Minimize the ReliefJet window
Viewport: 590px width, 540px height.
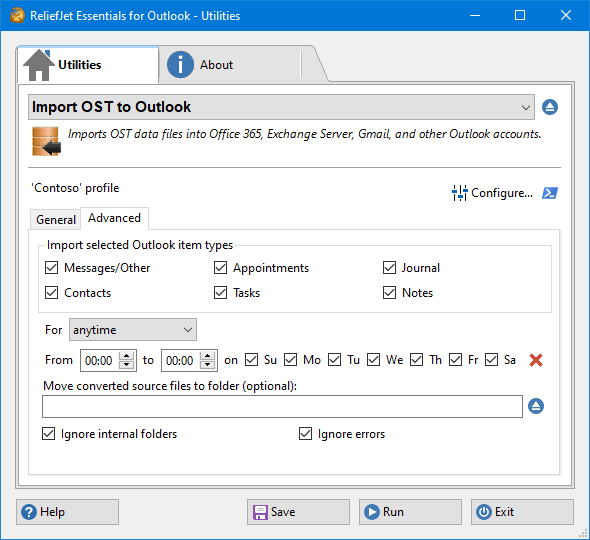tap(475, 15)
